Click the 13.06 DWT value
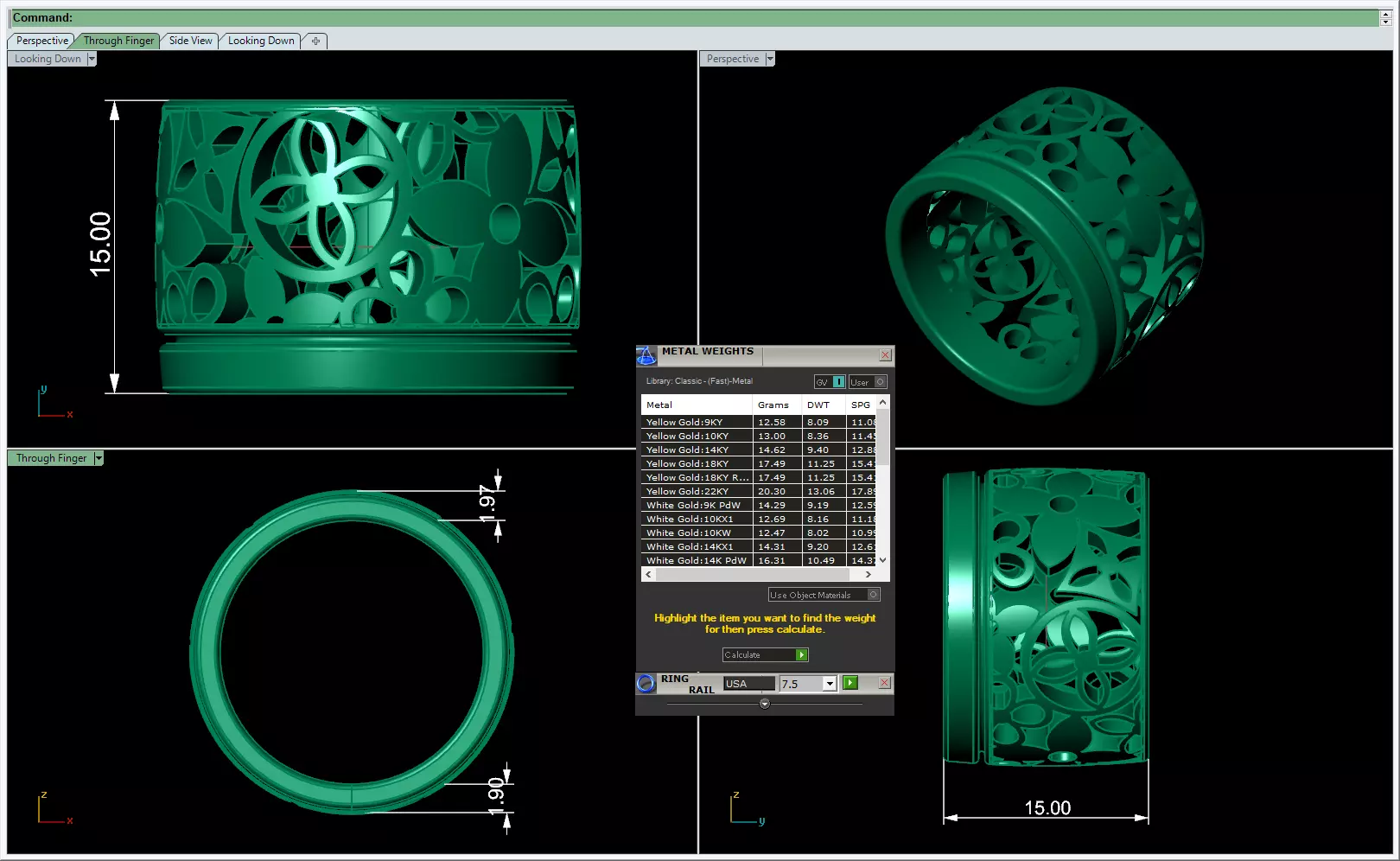 (x=821, y=492)
